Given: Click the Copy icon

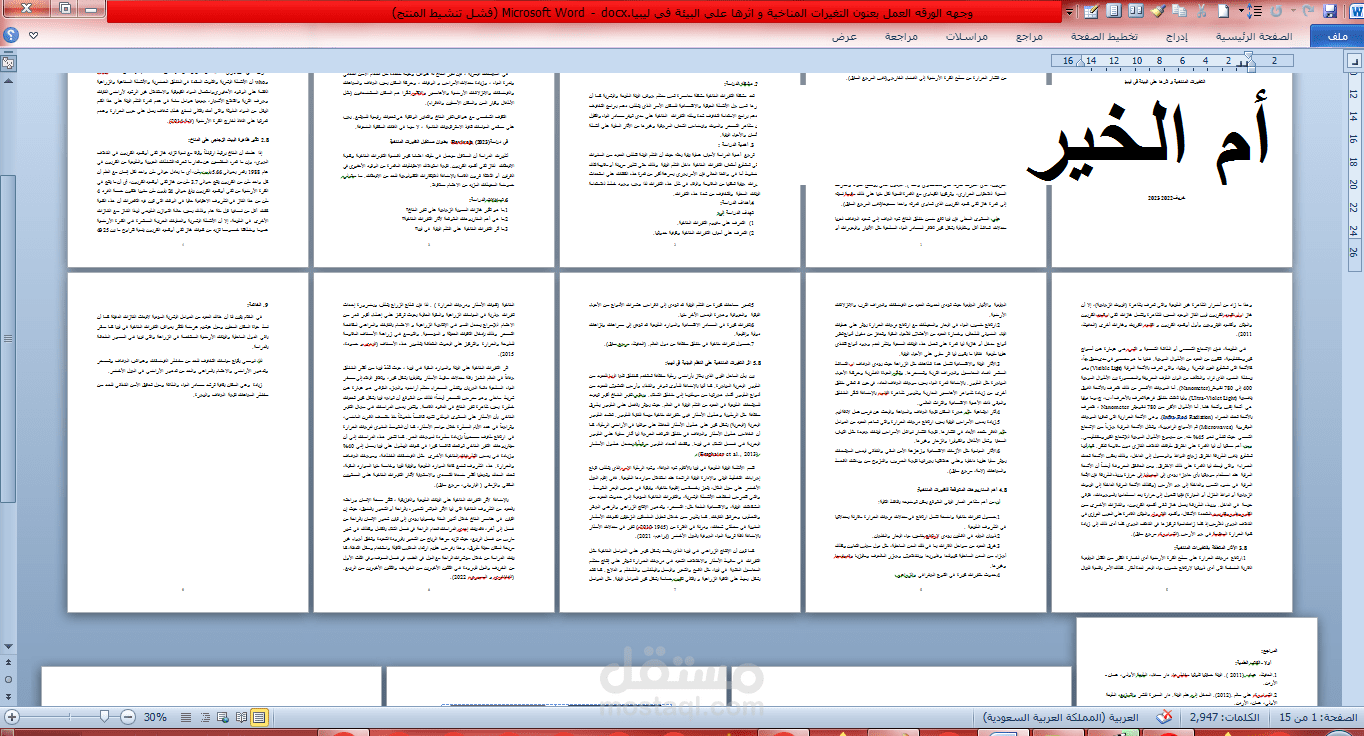Looking at the screenshot, I should (1179, 11).
